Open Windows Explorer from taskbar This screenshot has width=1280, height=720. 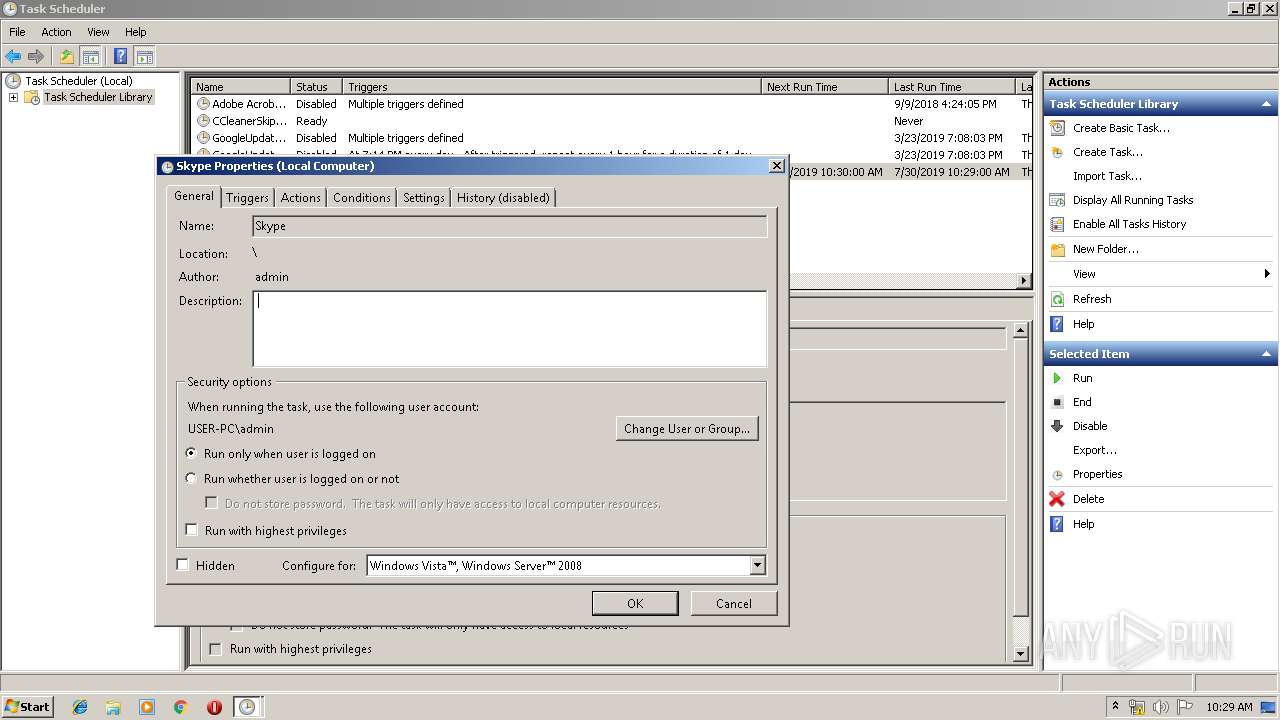(x=113, y=707)
